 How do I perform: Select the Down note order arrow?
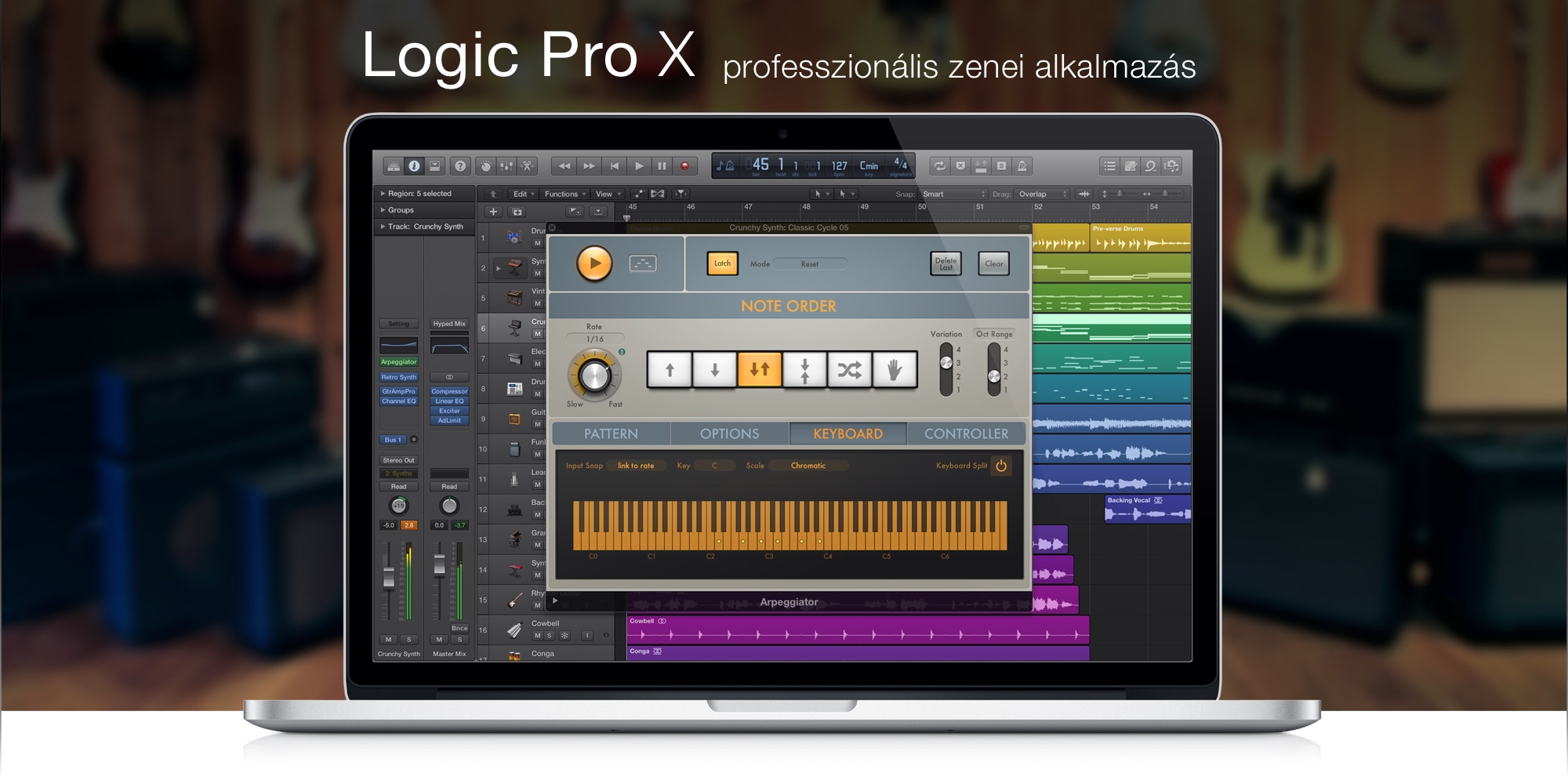714,370
